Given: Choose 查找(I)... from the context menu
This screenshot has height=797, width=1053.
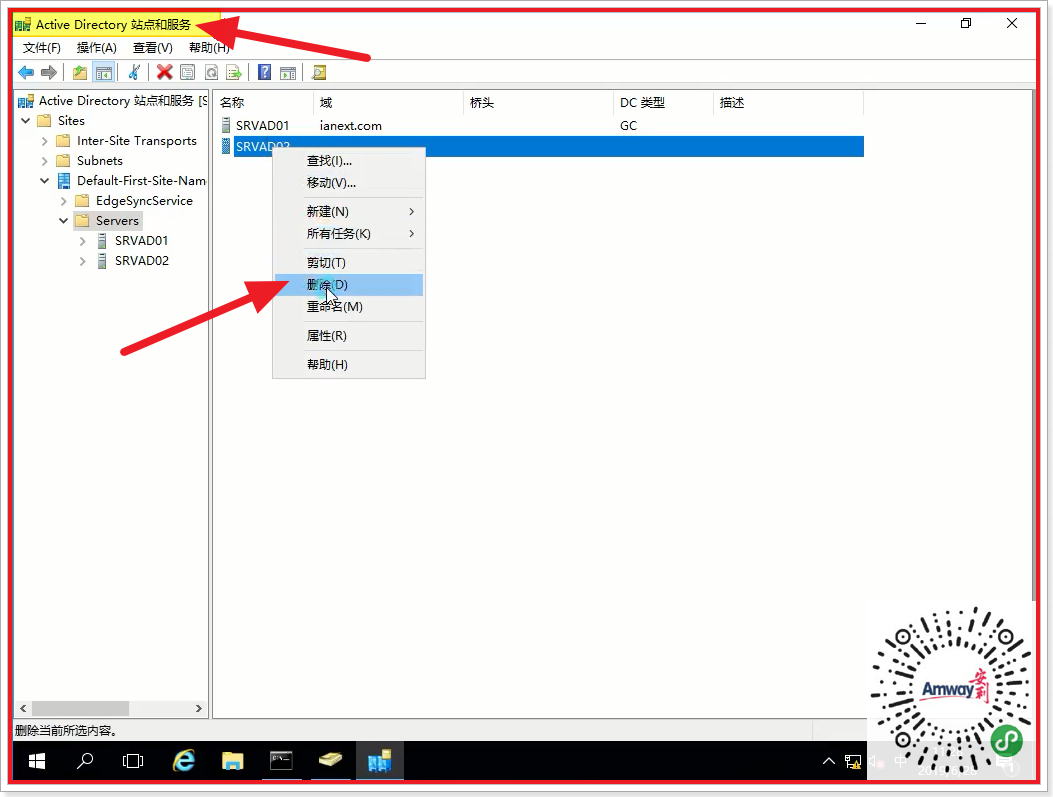Looking at the screenshot, I should point(349,161).
